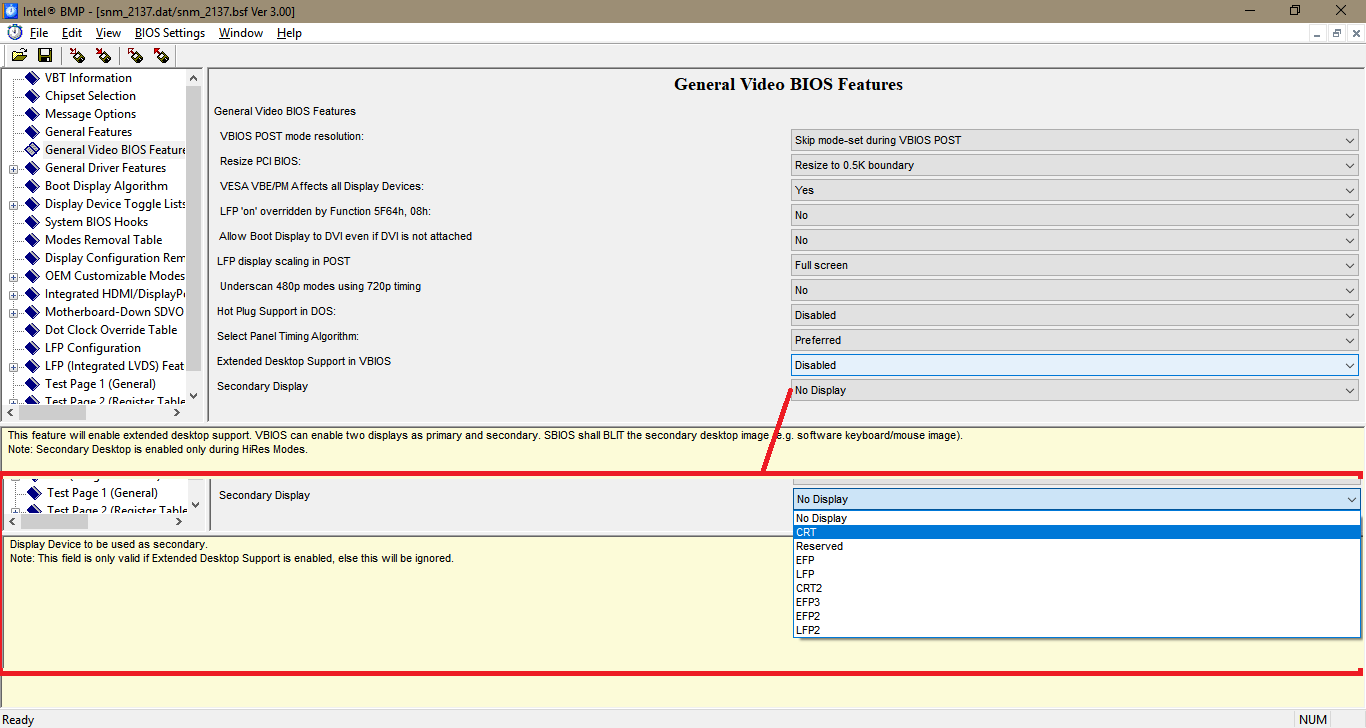Select the Display Device Toggle Lists tree label
Viewport: 1366px width, 728px height.
point(115,204)
